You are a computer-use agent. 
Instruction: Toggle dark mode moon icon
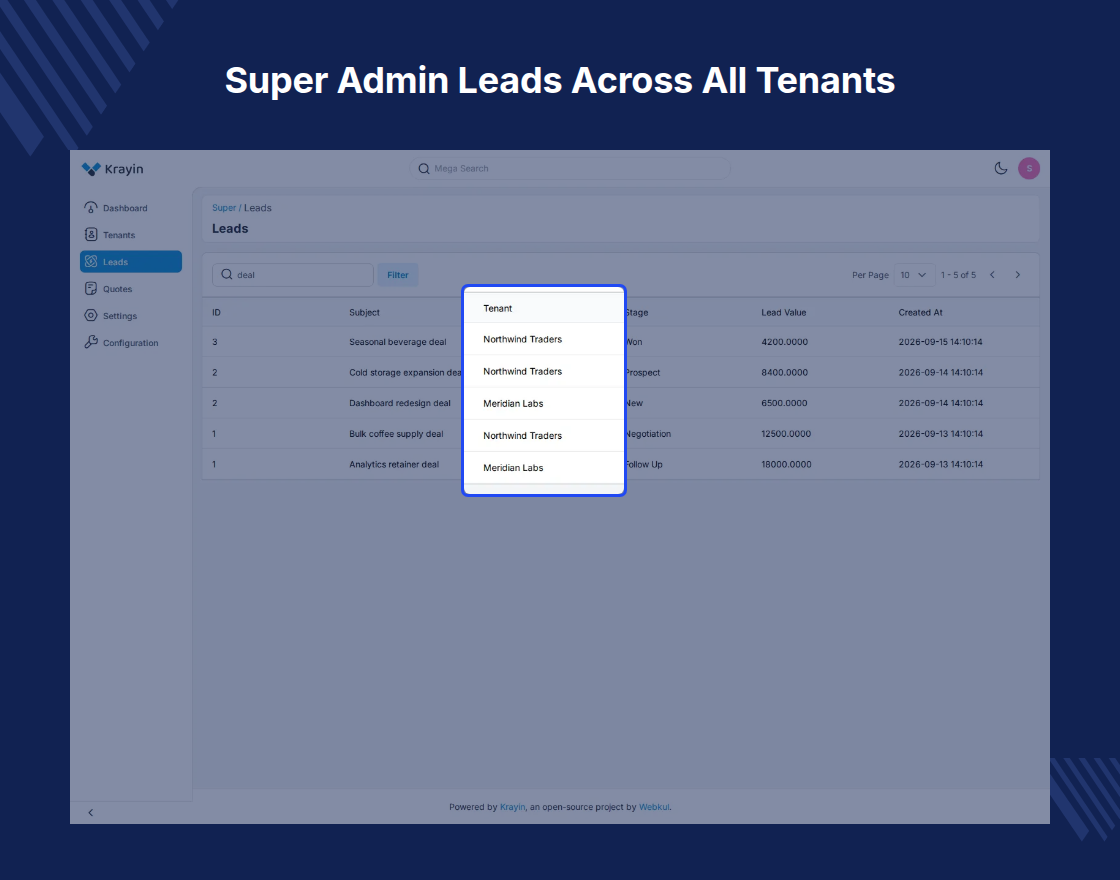click(1001, 169)
